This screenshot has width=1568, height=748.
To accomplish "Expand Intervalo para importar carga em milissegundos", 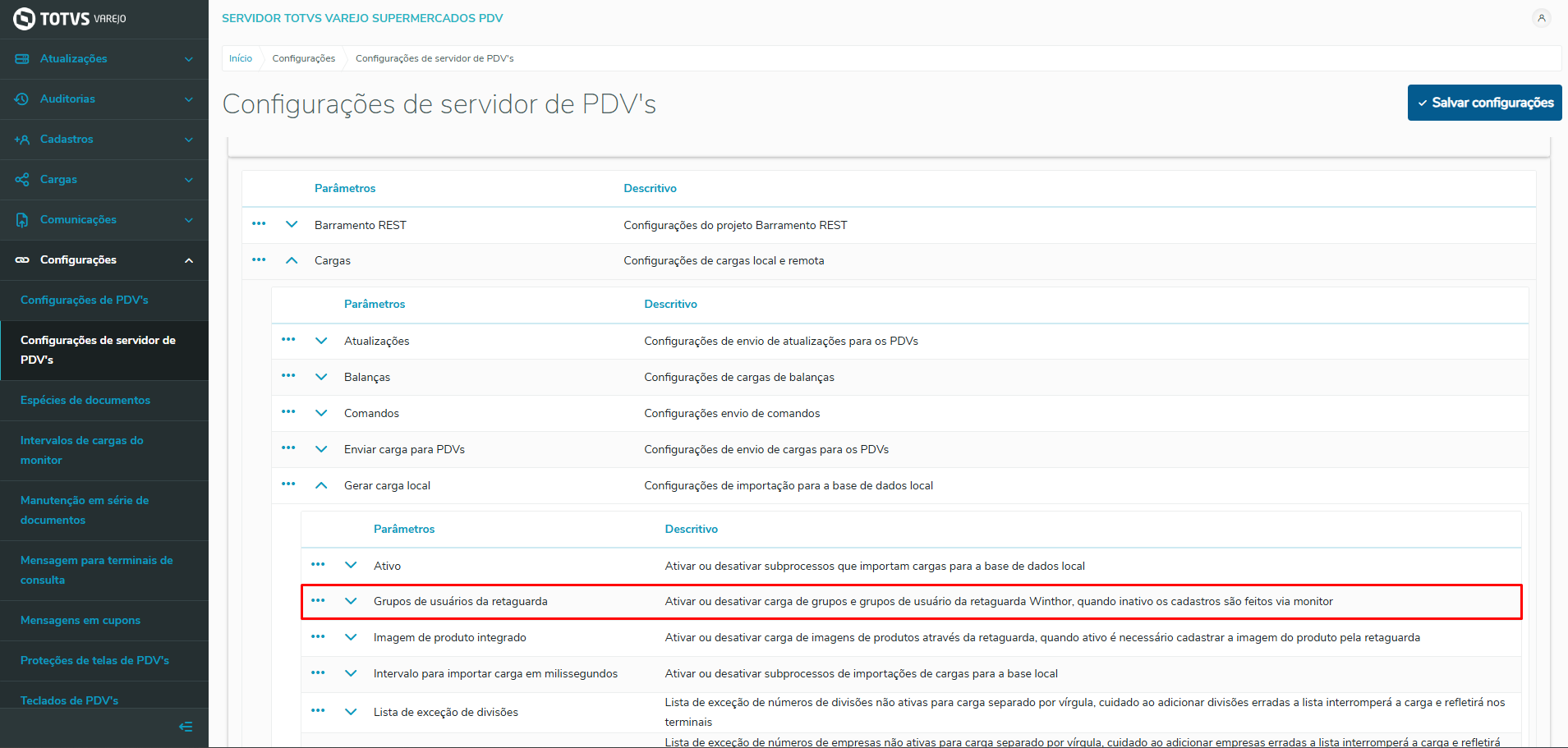I will coord(351,673).
